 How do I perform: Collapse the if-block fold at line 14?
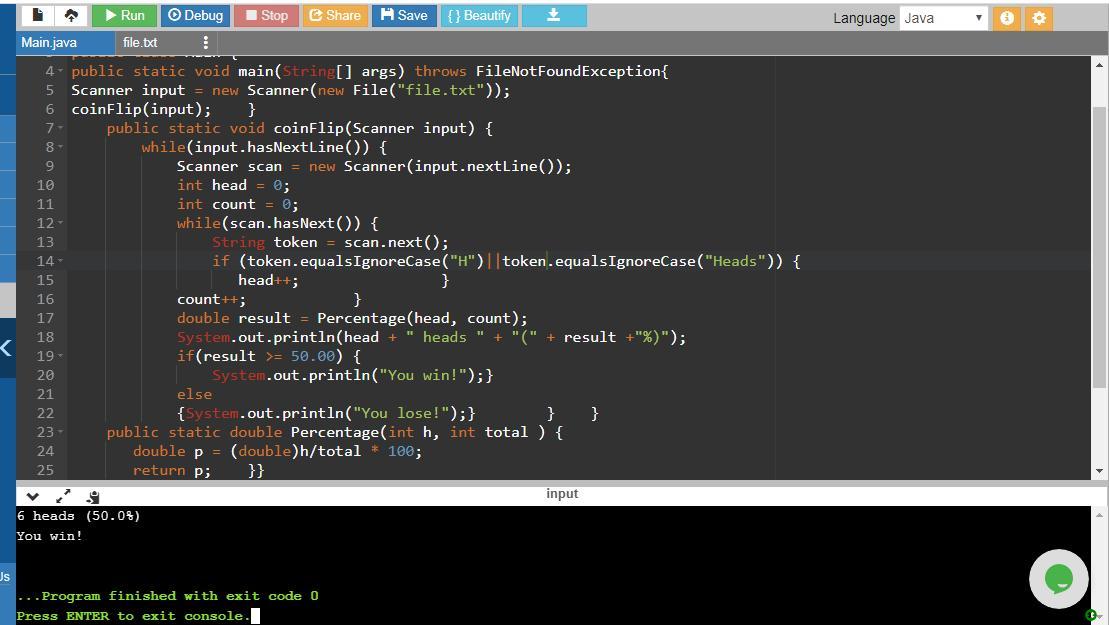tap(60, 262)
